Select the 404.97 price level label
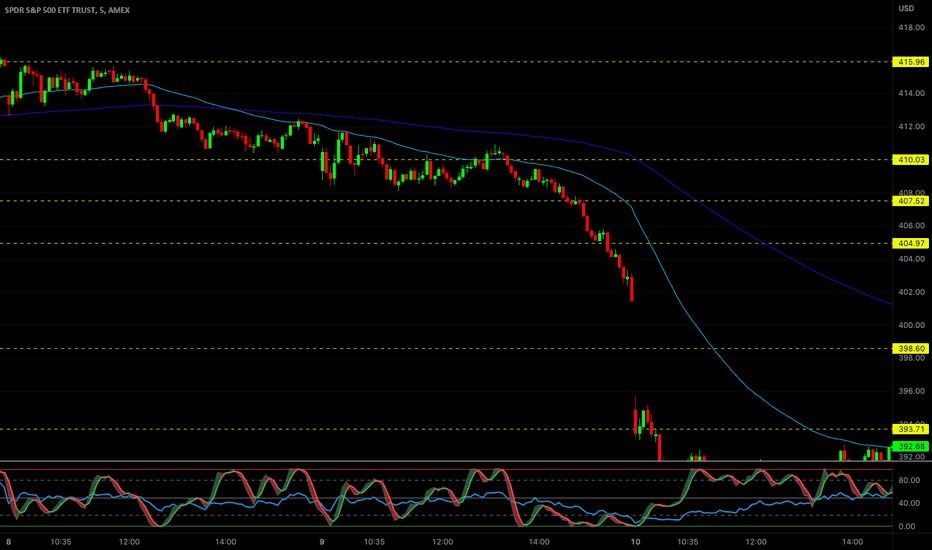This screenshot has height=550, width=932. (x=911, y=243)
